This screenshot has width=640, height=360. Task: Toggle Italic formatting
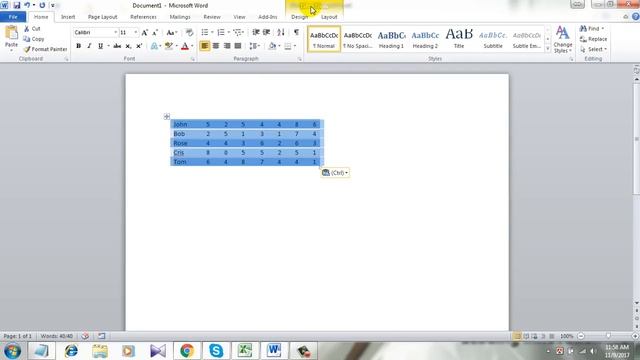(89, 46)
